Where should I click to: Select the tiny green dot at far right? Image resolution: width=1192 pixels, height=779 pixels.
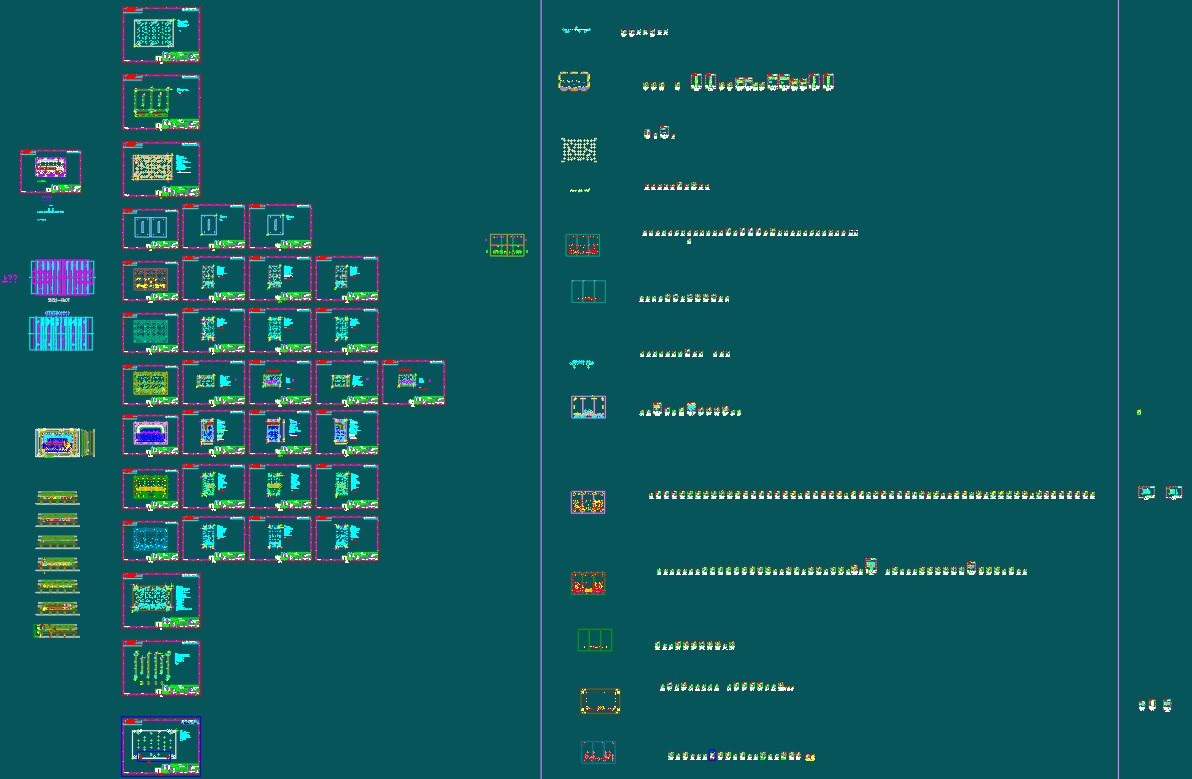pos(1139,412)
